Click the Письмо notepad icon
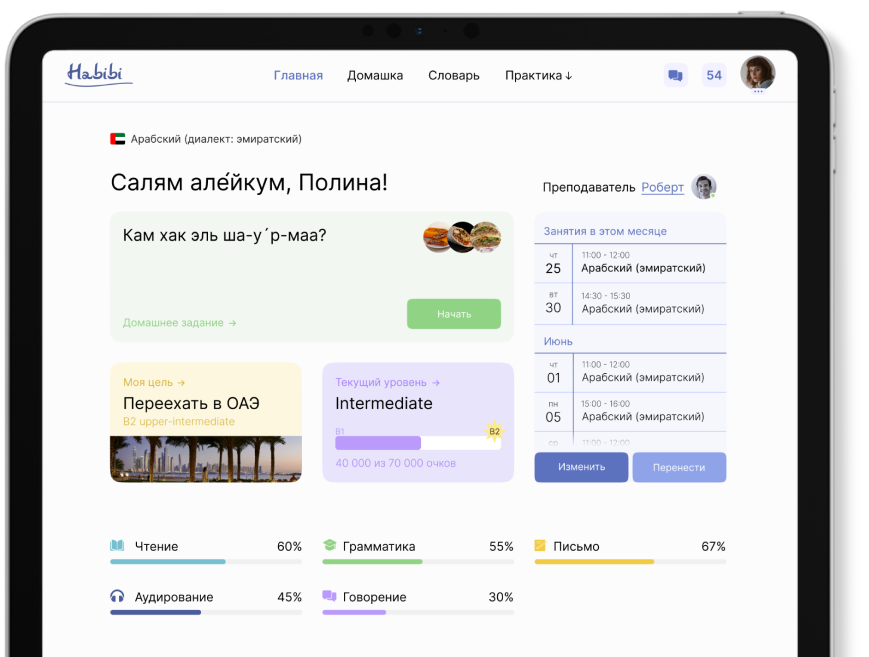Viewport: 869px width, 657px height. click(x=540, y=545)
